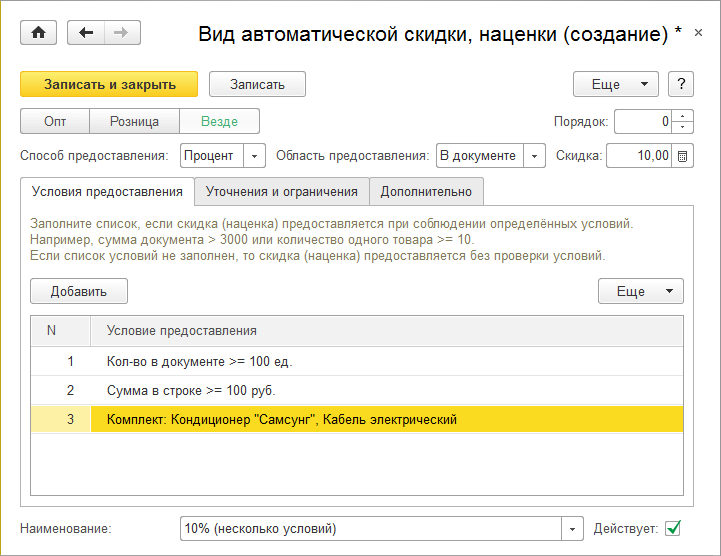Select the row Сумма в строке >= 100 руб.
Viewport: 721px width, 556px height.
(190, 390)
